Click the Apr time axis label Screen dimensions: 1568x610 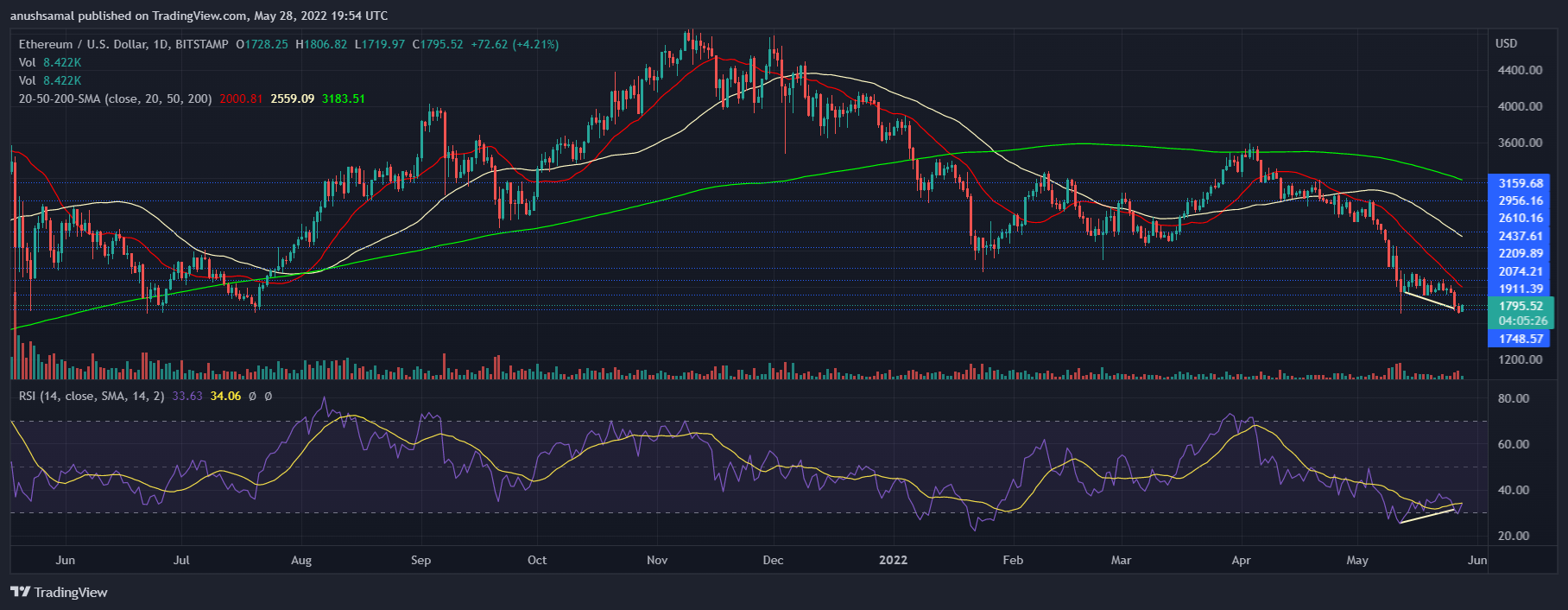1241,560
